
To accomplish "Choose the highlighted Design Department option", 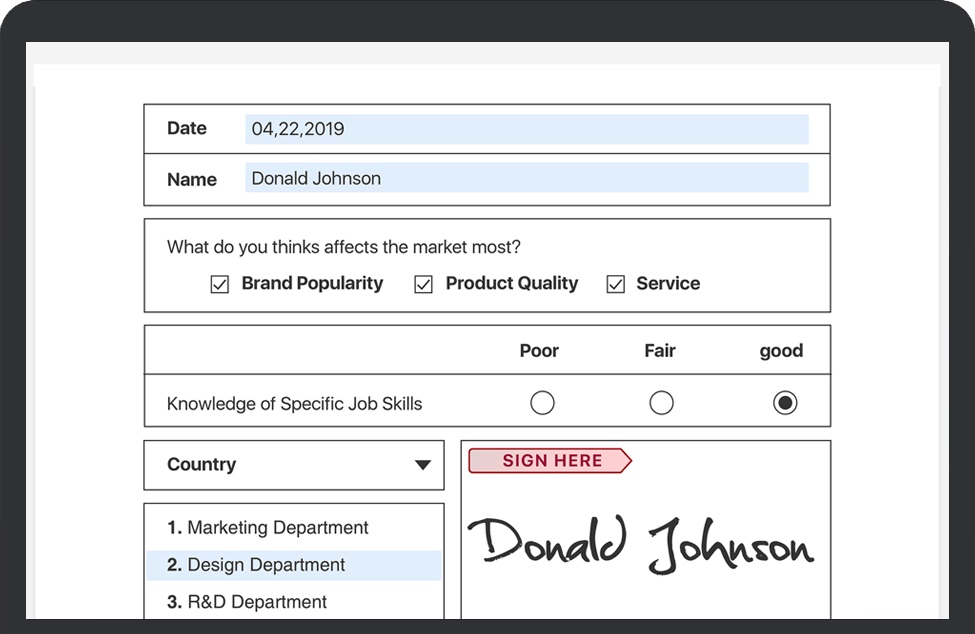I will click(x=268, y=565).
